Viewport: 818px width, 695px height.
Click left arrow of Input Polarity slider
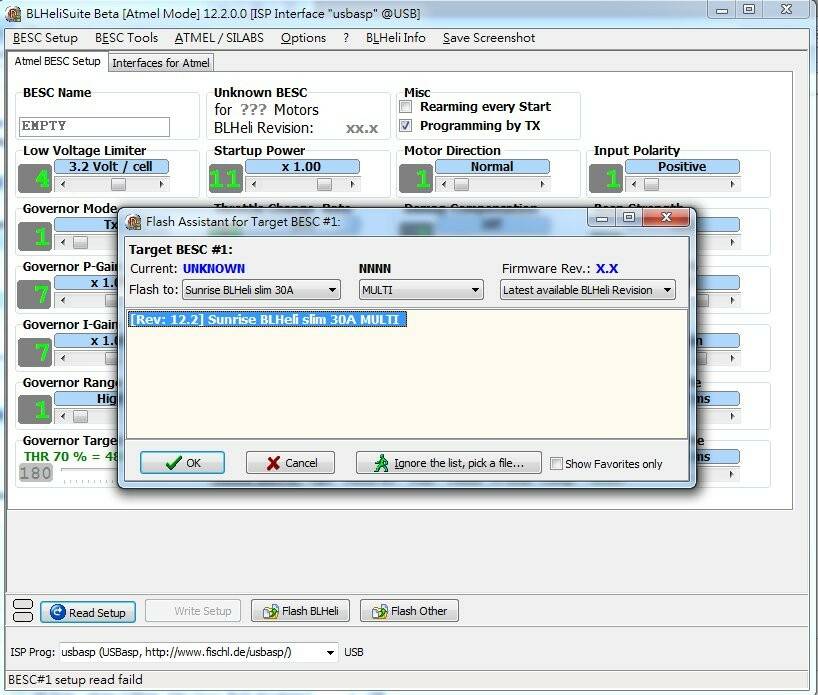(634, 184)
